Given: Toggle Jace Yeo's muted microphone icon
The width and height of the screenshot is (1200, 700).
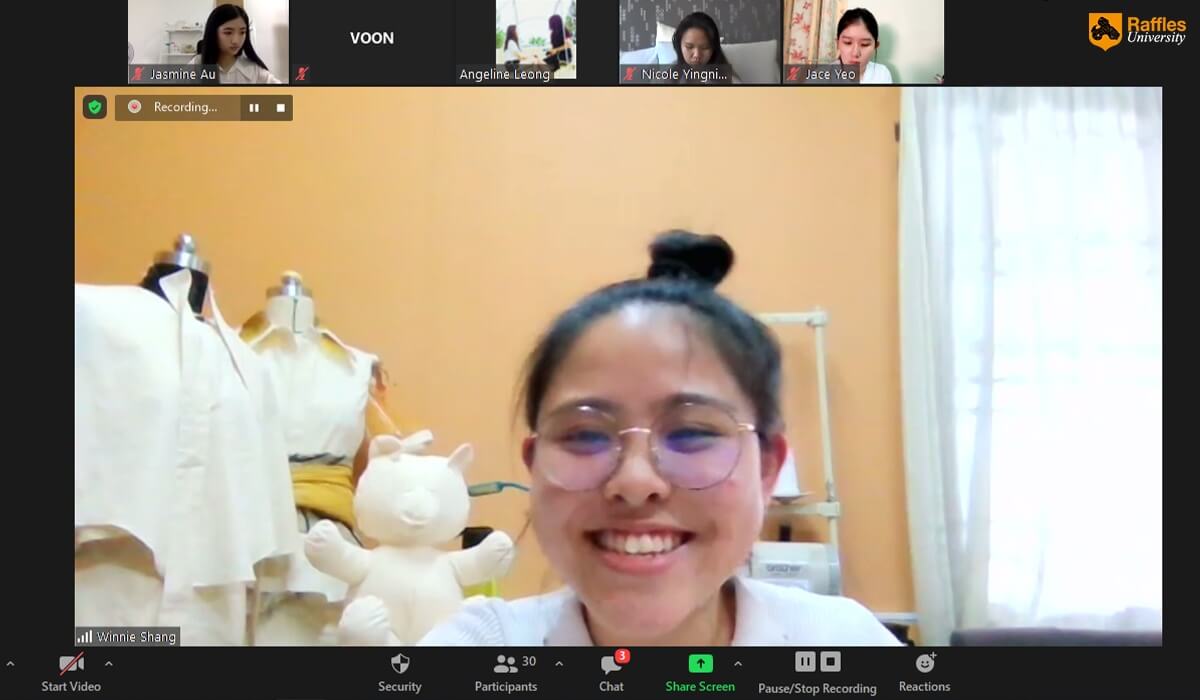Looking at the screenshot, I should tap(795, 73).
